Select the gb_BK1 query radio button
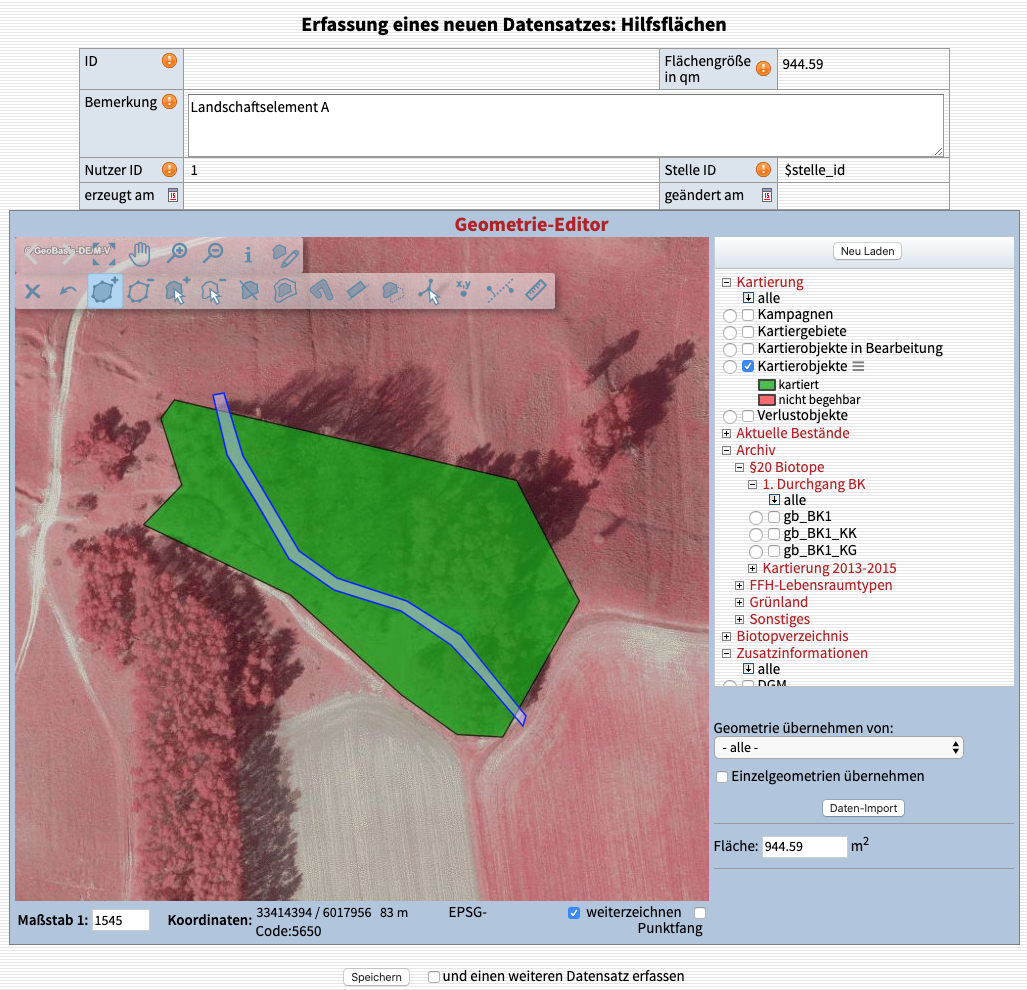Image resolution: width=1027 pixels, height=990 pixels. pos(756,517)
